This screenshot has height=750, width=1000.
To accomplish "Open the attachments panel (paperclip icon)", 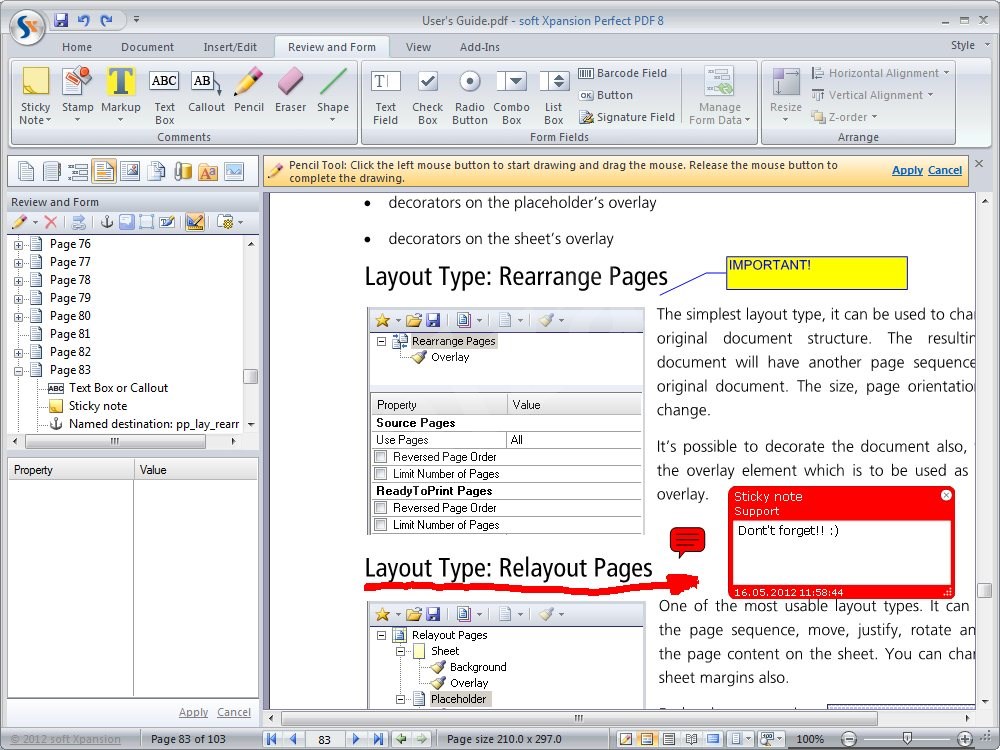I will 182,172.
